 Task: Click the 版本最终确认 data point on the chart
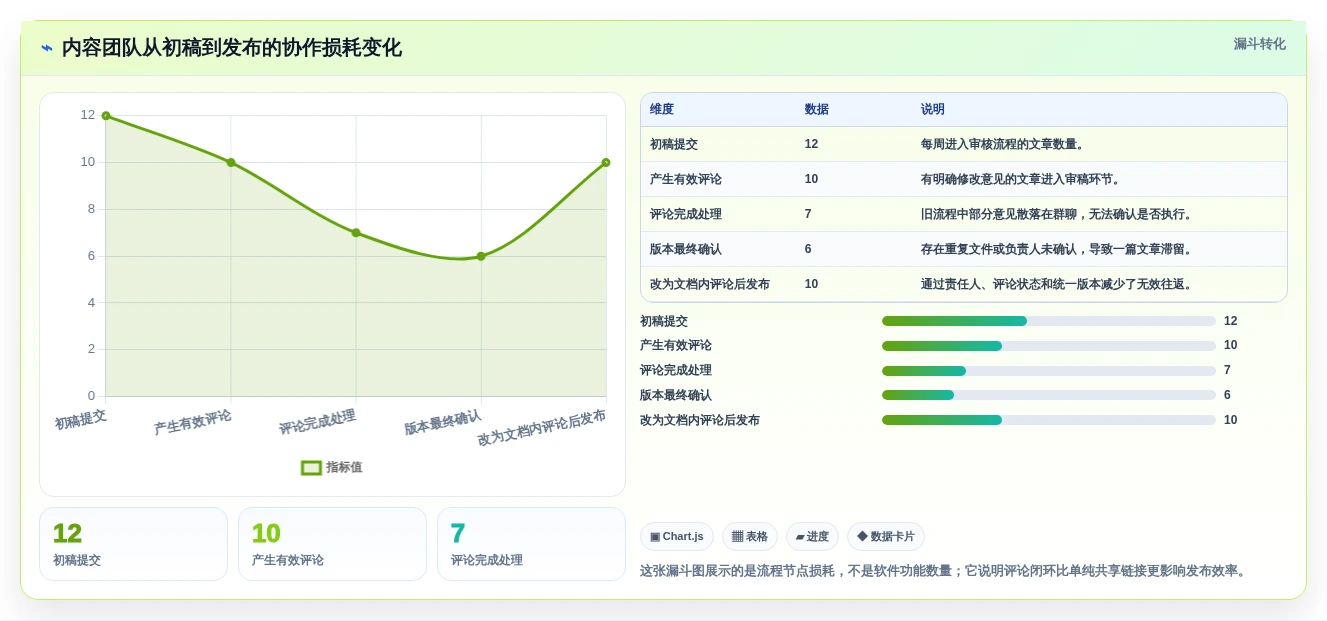pos(481,256)
